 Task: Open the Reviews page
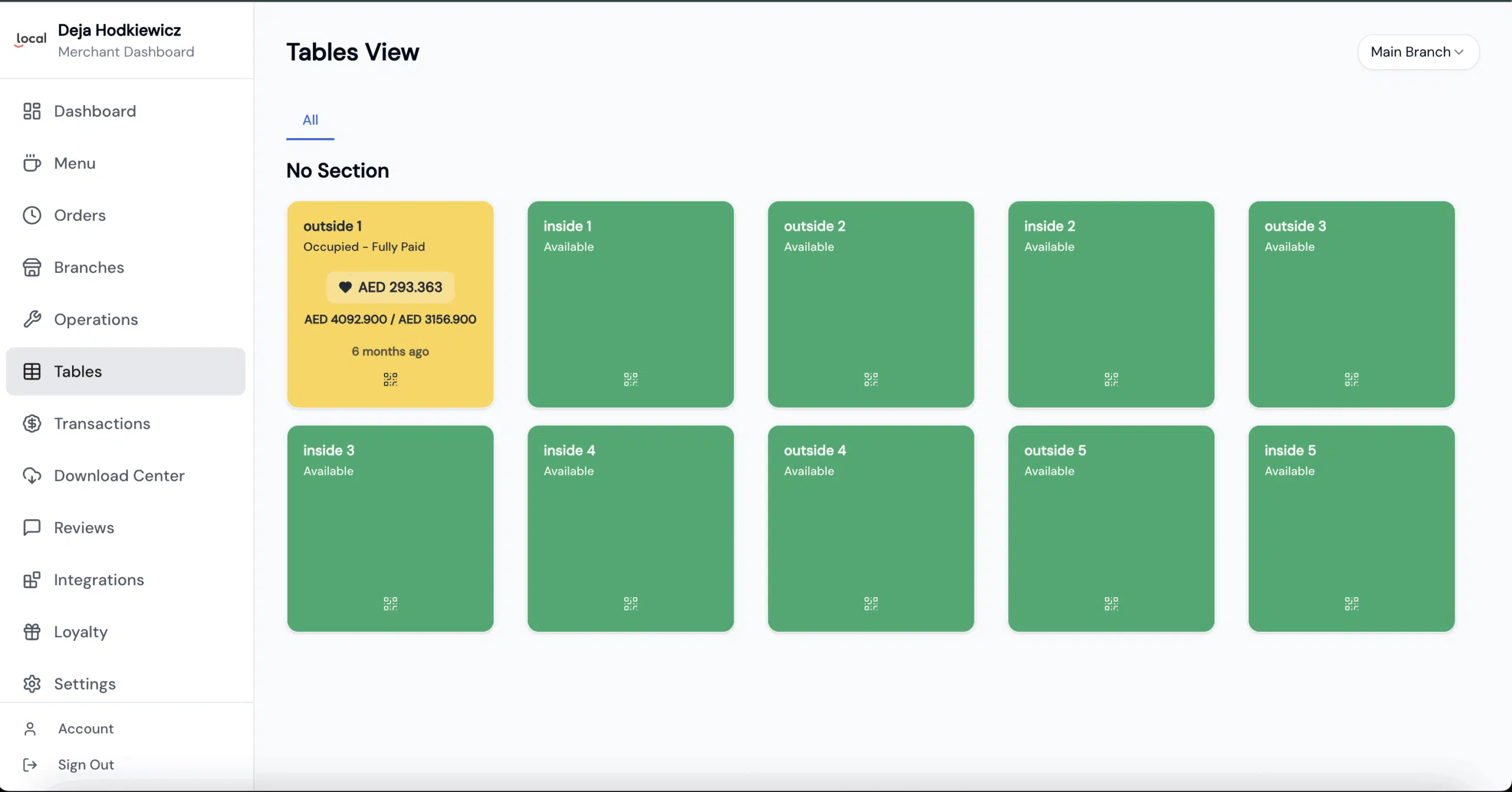click(x=84, y=527)
